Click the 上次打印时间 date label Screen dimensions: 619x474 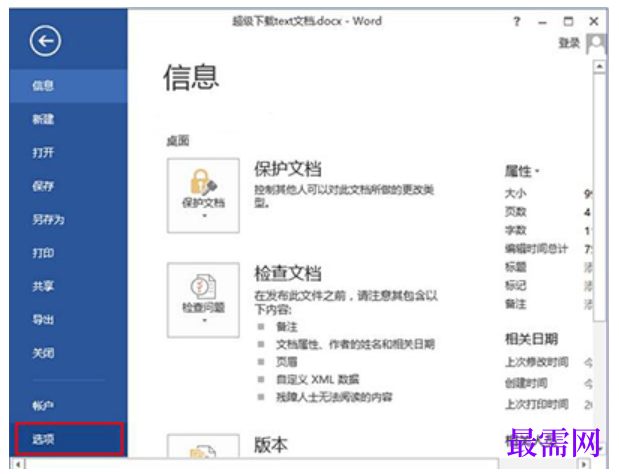[x=537, y=404]
